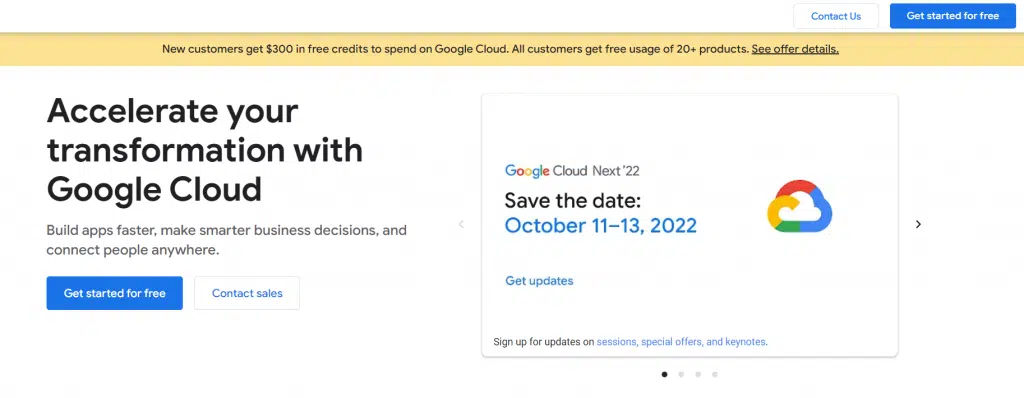1024x398 pixels.
Task: Select the second carousel dot indicator
Action: pos(681,374)
